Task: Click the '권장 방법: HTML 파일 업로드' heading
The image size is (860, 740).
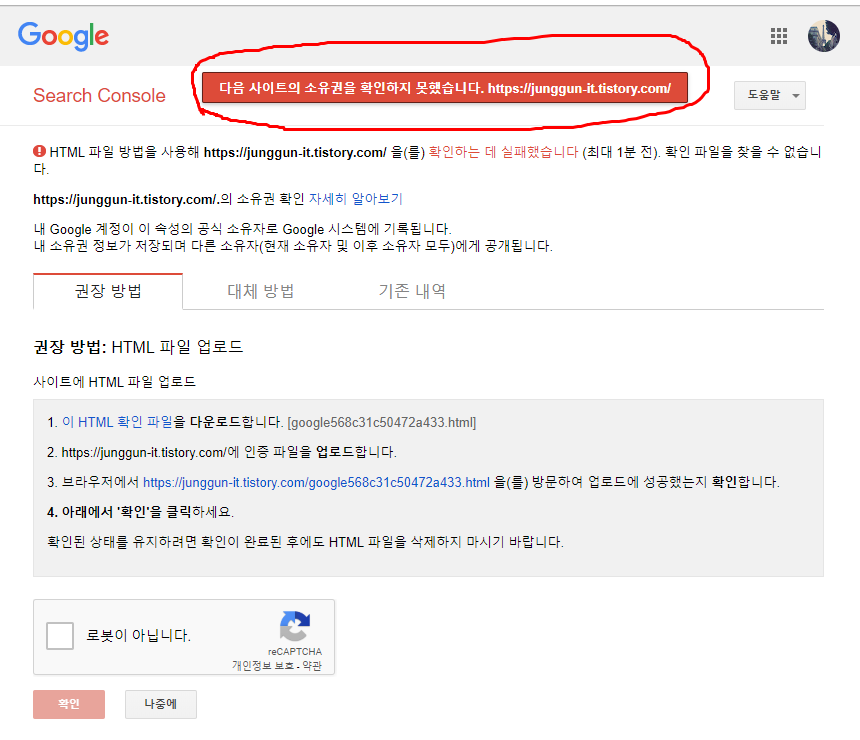Action: (x=138, y=347)
